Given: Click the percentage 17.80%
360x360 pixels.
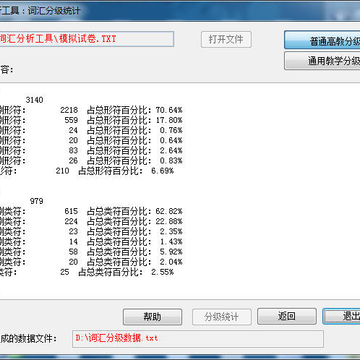Looking at the screenshot, I should (x=169, y=120).
